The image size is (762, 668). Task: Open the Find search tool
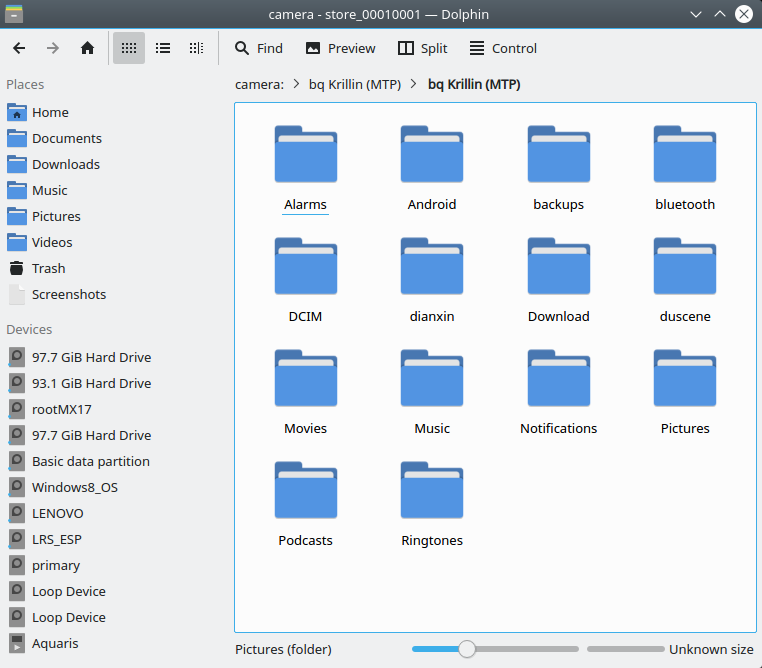click(x=258, y=48)
